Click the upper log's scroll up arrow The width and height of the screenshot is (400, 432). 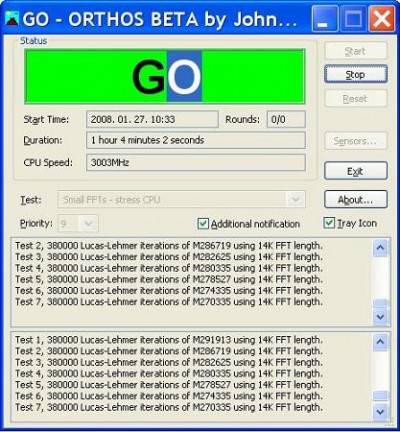381,248
